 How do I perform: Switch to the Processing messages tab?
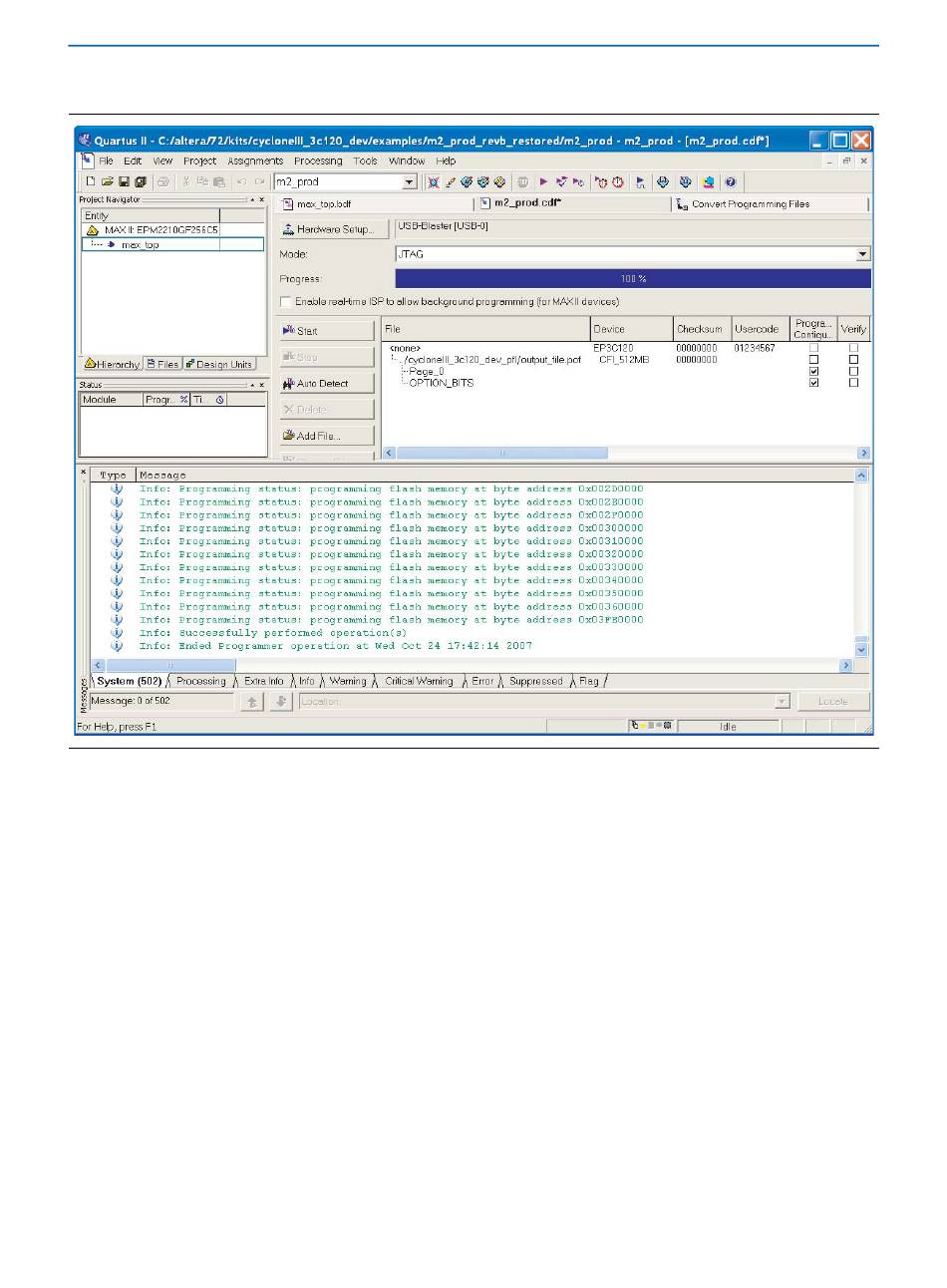pyautogui.click(x=200, y=682)
